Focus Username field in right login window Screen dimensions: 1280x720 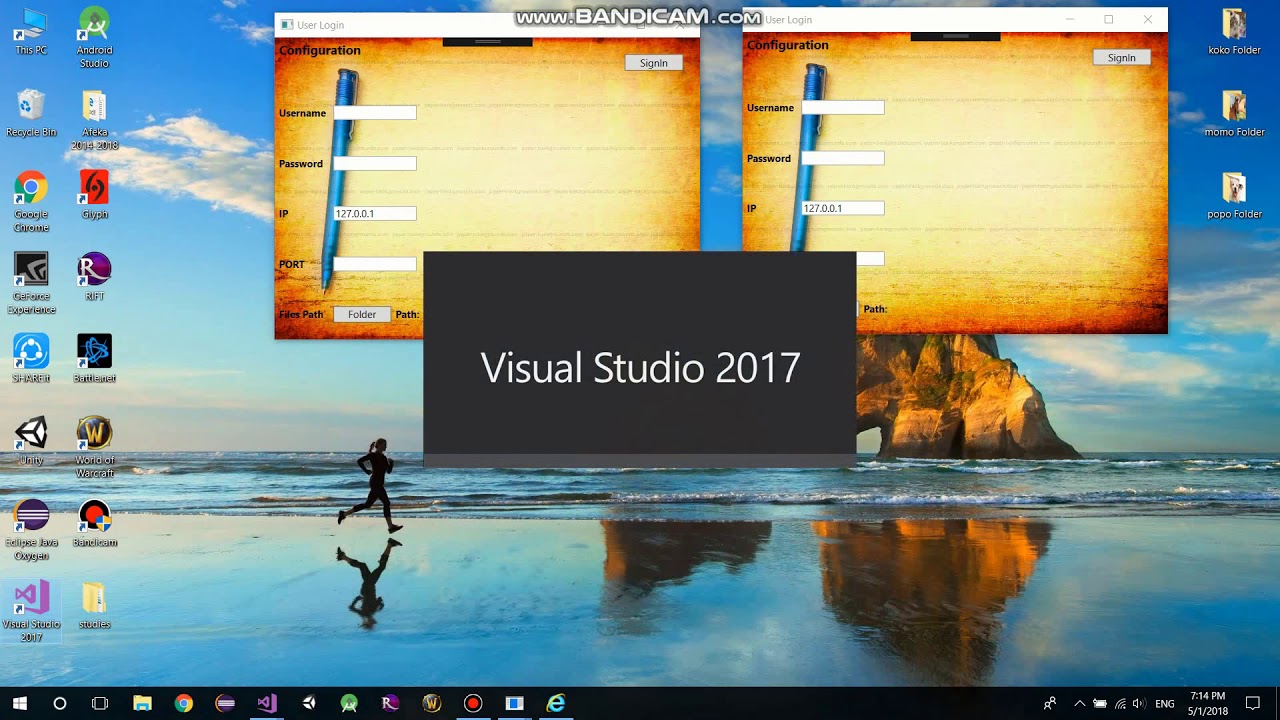point(843,107)
